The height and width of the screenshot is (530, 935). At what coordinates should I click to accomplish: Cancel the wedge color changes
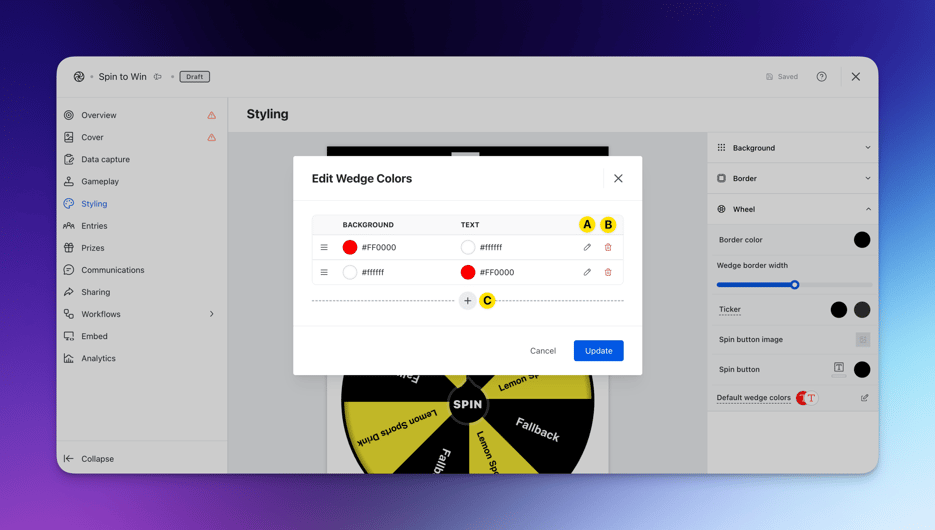[543, 351]
